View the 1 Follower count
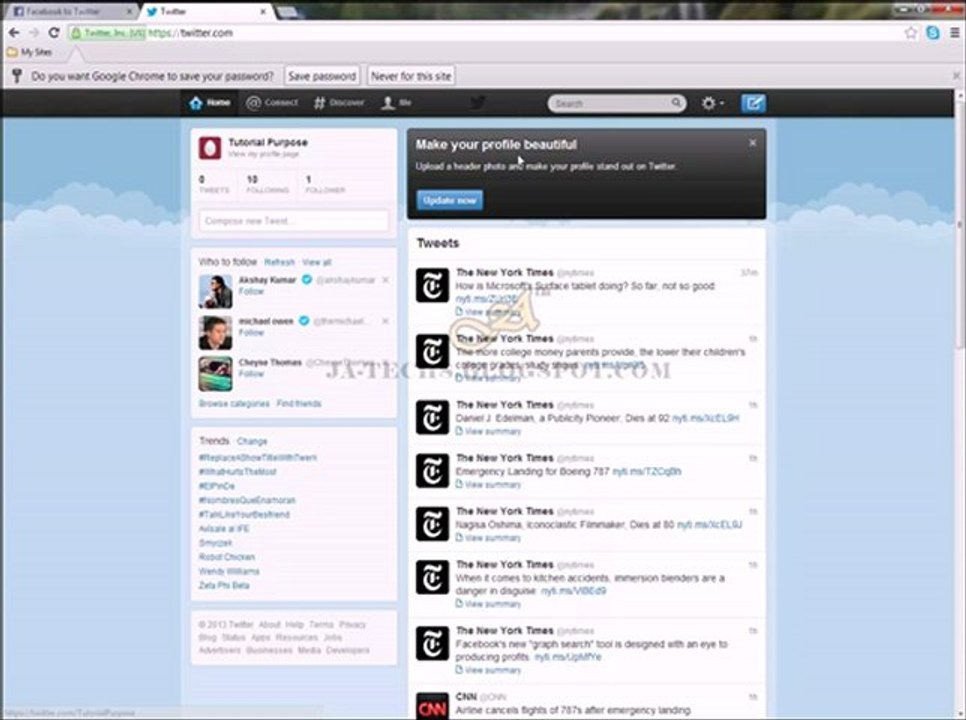The image size is (966, 720). coord(325,184)
